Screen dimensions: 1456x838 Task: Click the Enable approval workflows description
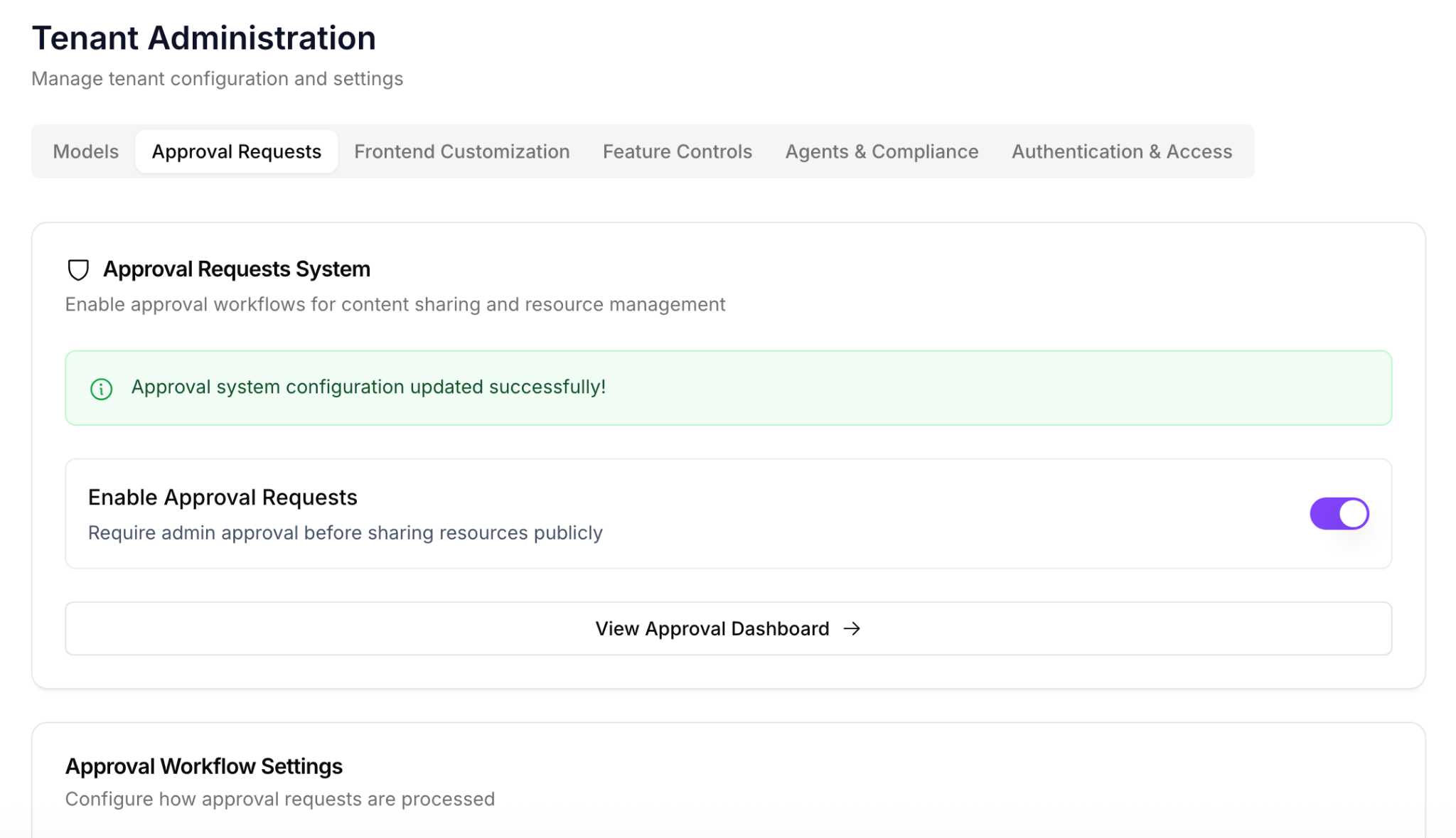(395, 304)
